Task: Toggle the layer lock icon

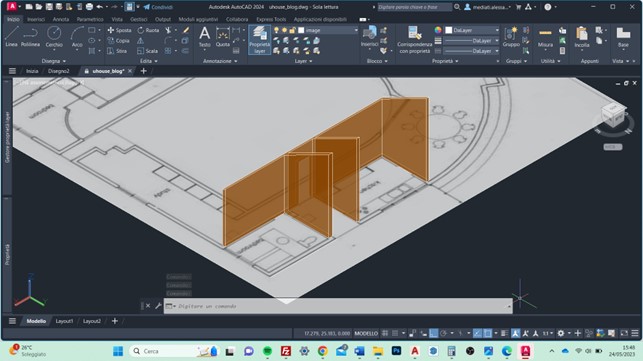Action: [292, 30]
